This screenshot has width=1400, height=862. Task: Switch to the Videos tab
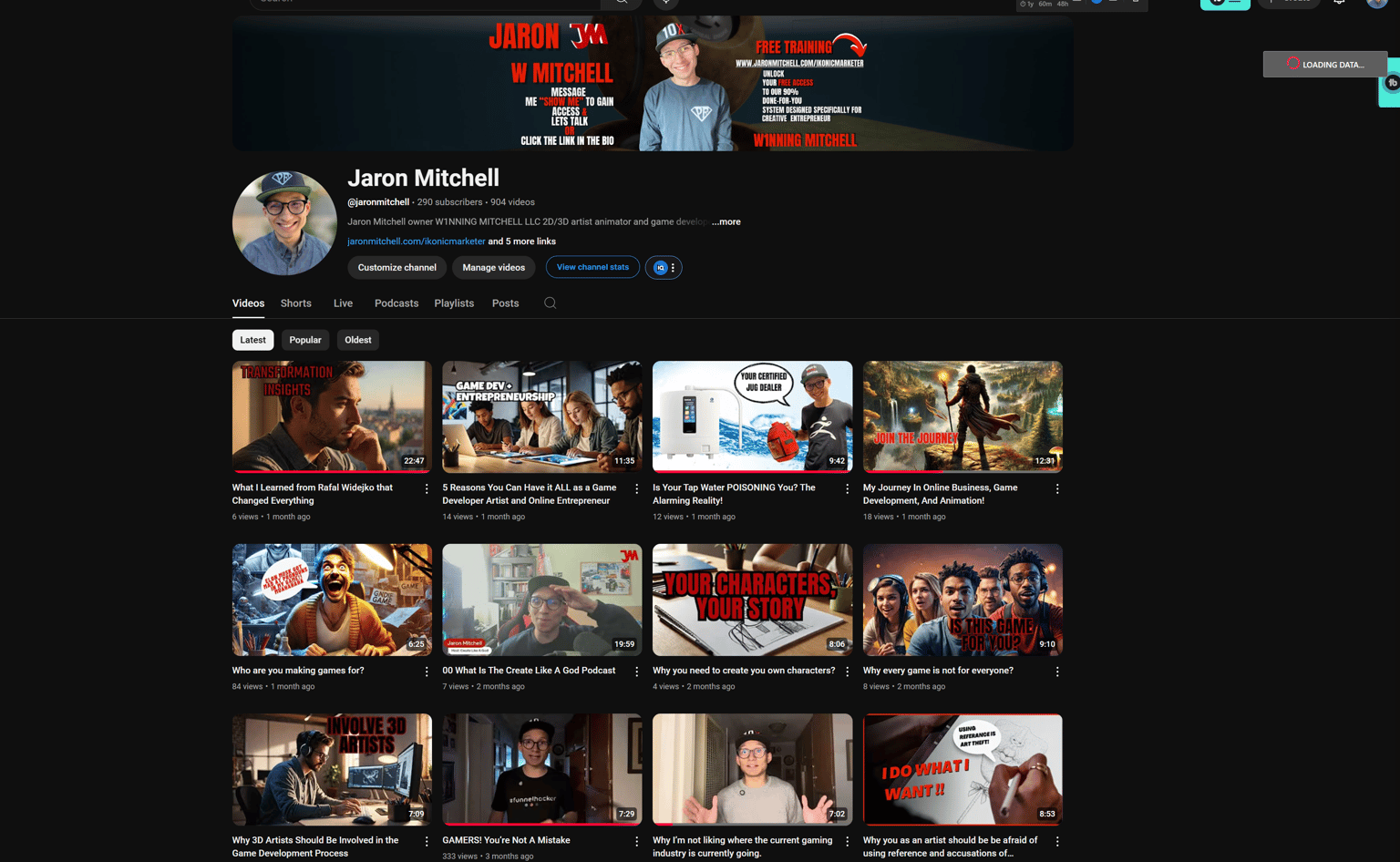pos(248,303)
